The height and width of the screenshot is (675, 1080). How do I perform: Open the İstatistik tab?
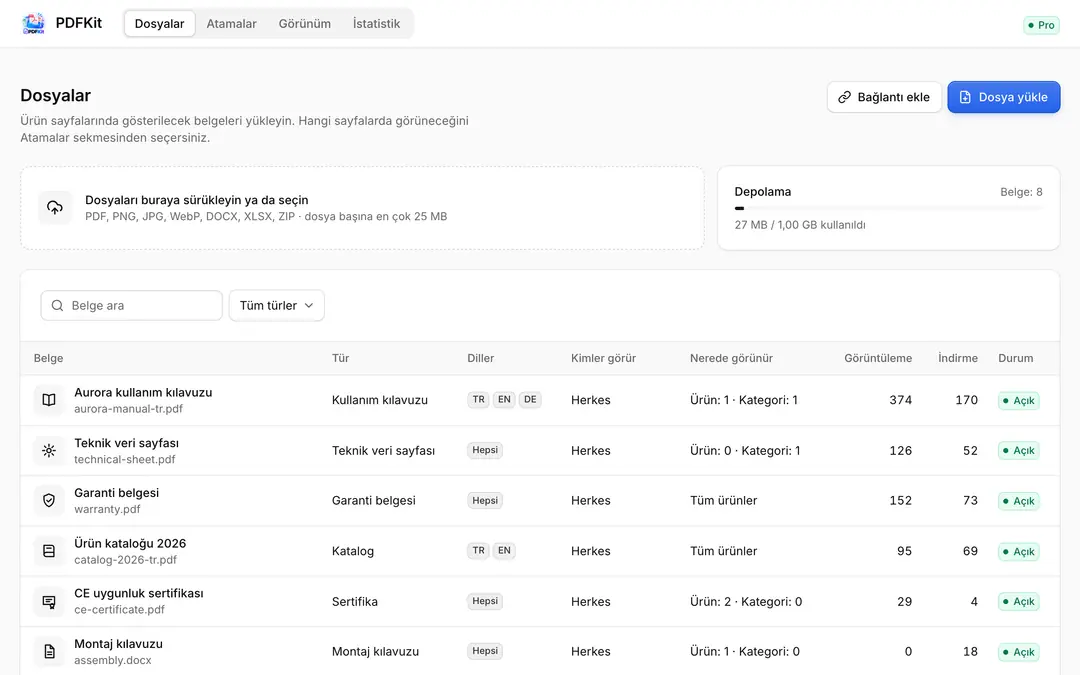click(x=376, y=23)
